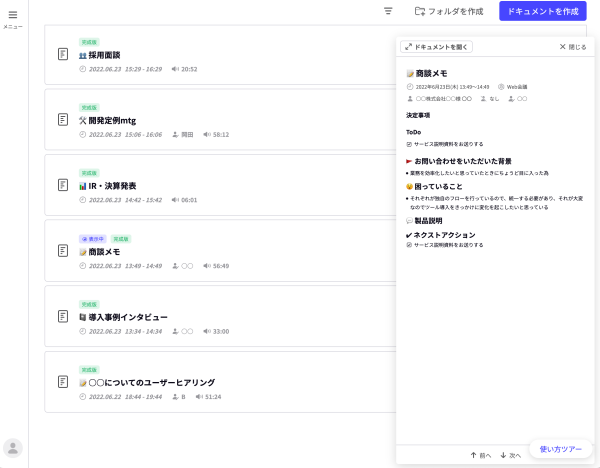Click the document icon beside 採用面談

click(63, 54)
